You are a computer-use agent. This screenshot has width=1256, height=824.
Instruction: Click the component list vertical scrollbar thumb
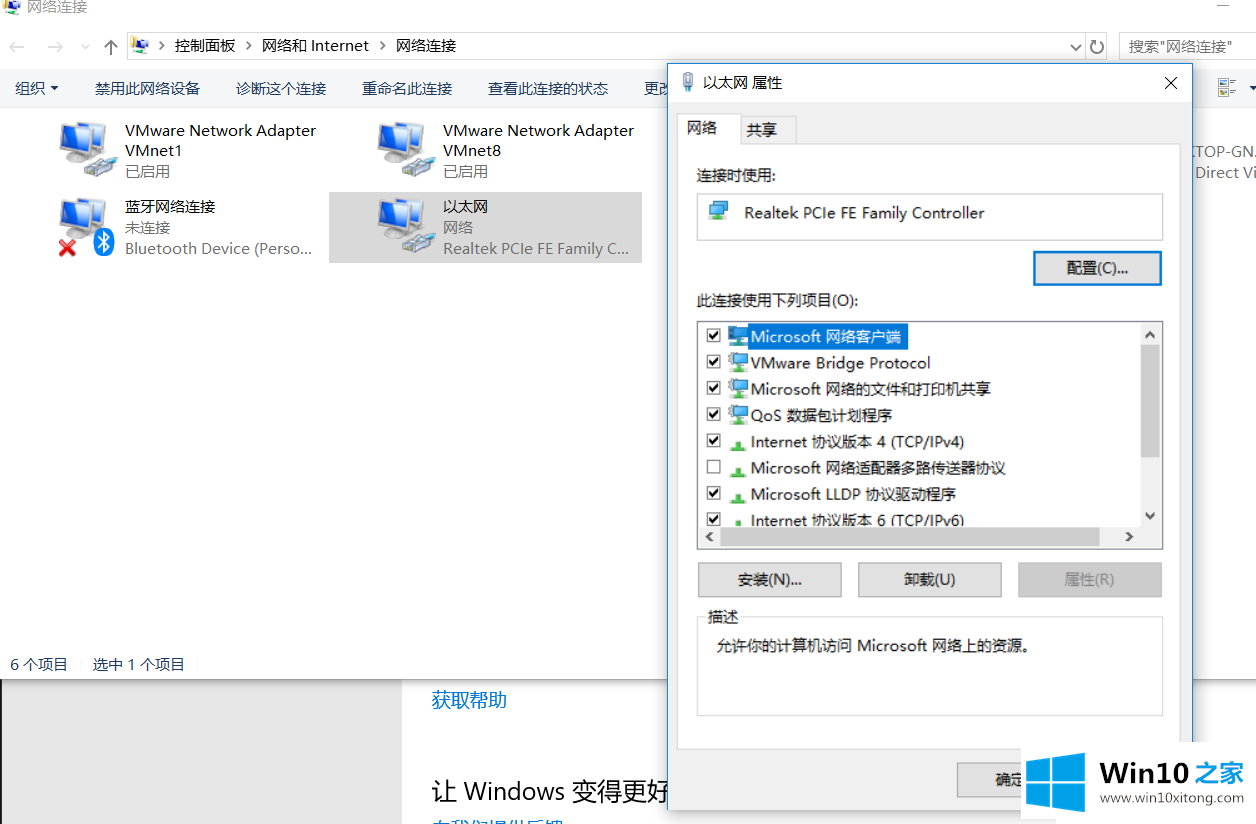click(1150, 400)
